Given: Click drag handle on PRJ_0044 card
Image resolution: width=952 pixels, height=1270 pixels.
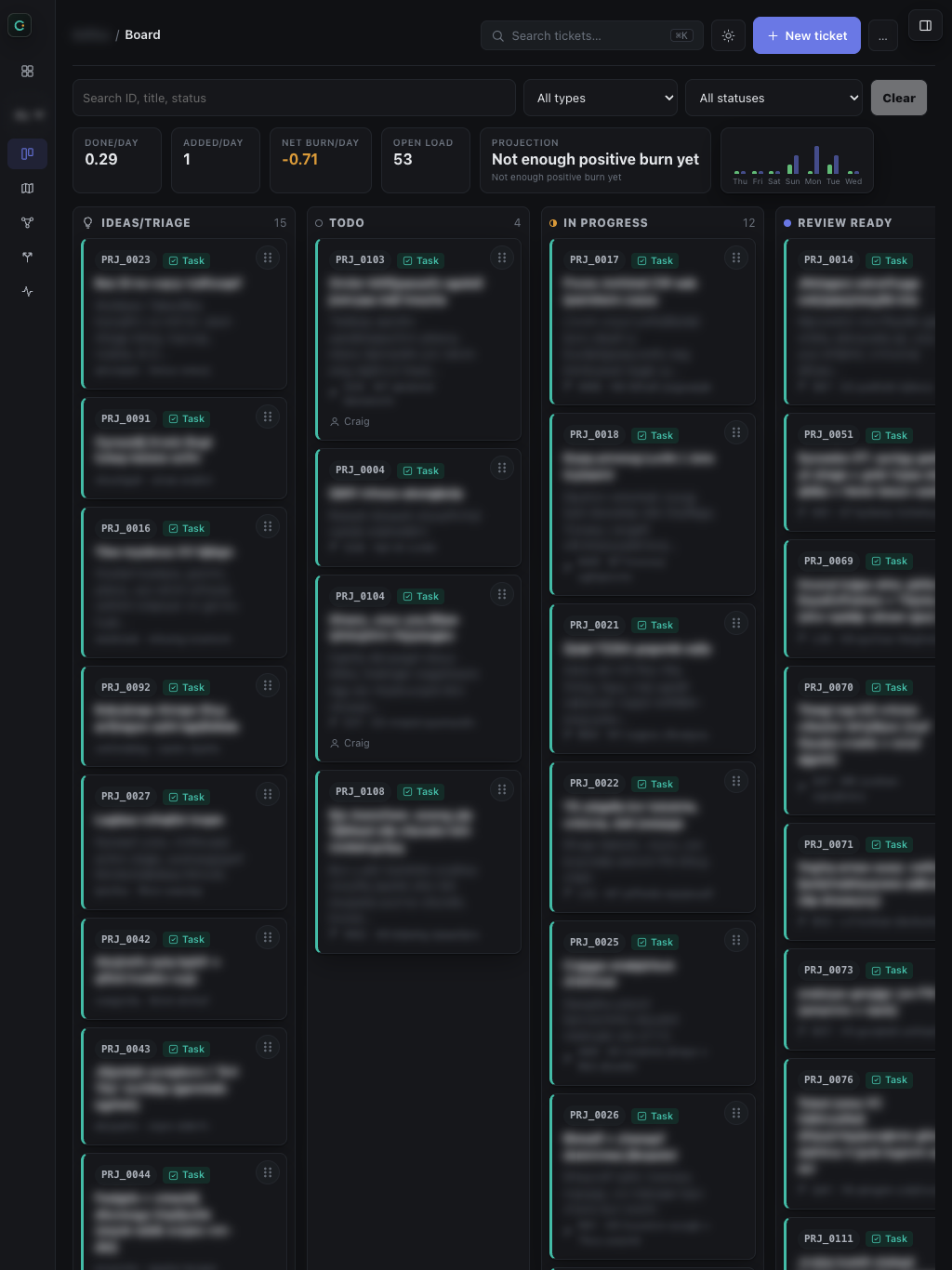Looking at the screenshot, I should [268, 1172].
